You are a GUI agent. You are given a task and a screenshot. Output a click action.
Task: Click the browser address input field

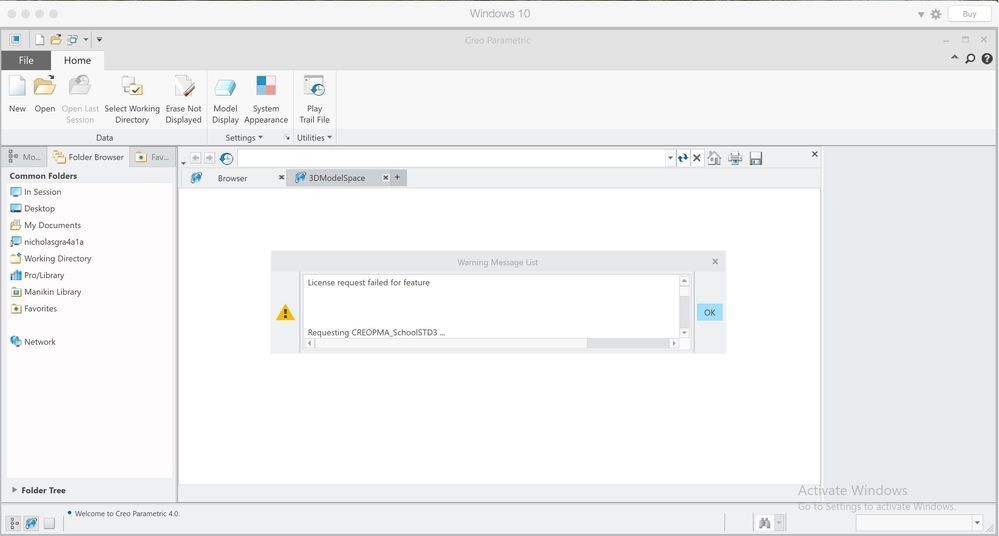(x=451, y=158)
